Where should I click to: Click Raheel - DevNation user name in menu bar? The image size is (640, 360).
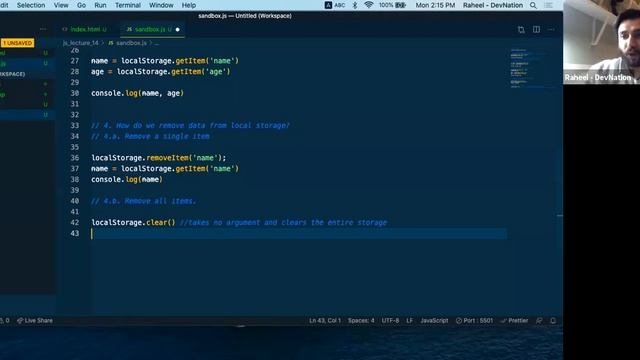point(493,5)
